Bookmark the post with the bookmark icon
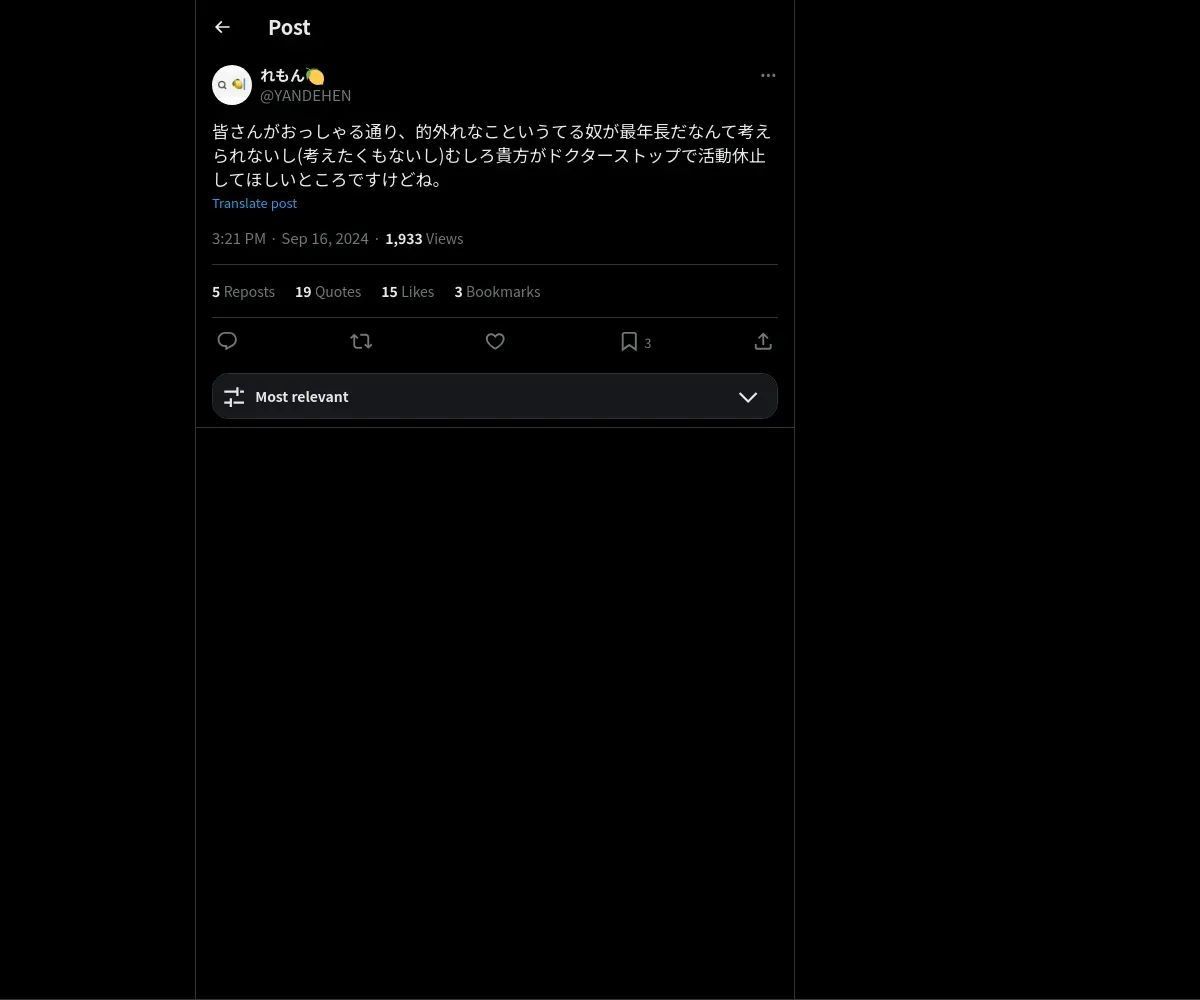1200x1000 pixels. [629, 342]
